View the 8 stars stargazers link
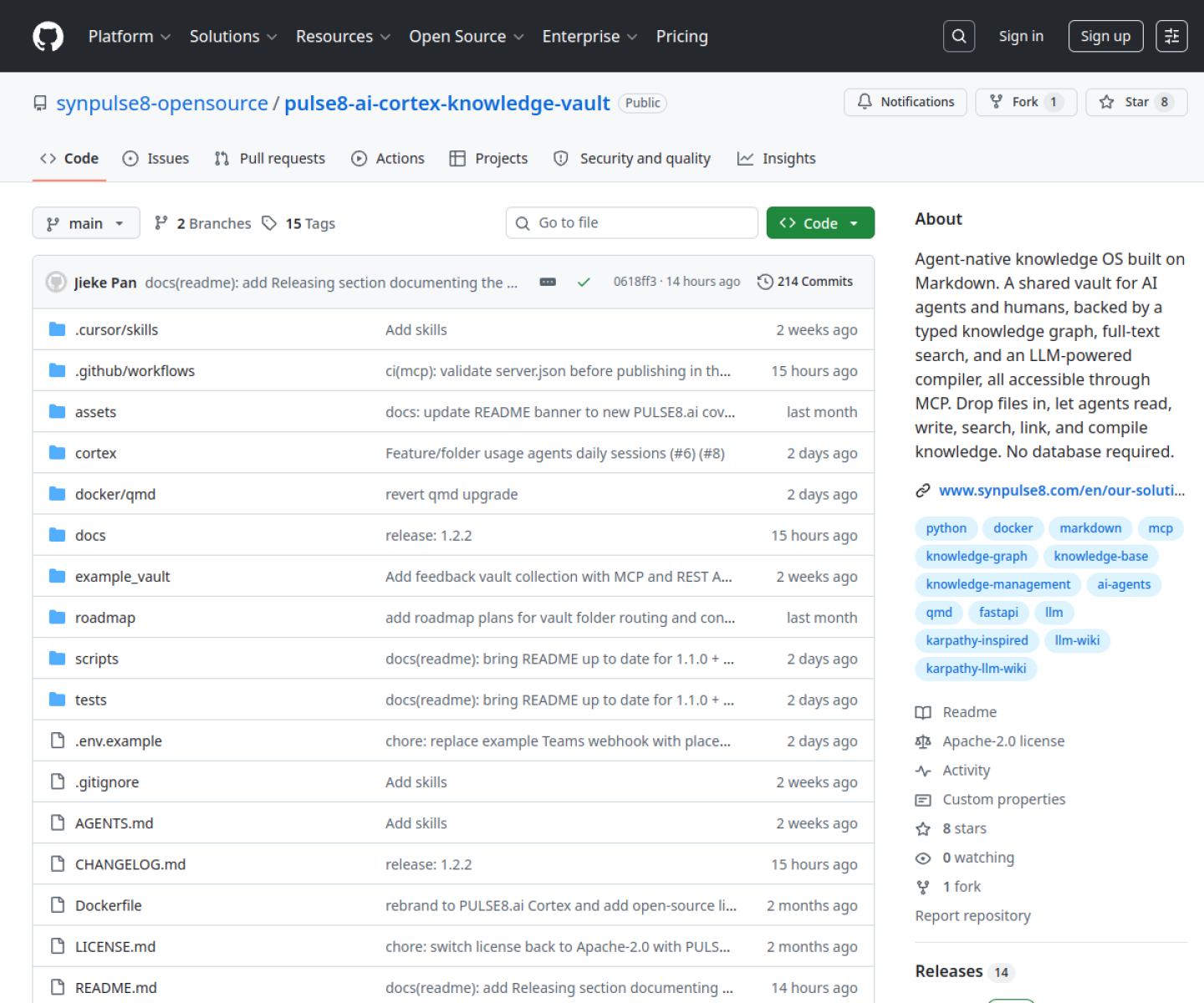This screenshot has width=1204, height=1003. click(964, 829)
